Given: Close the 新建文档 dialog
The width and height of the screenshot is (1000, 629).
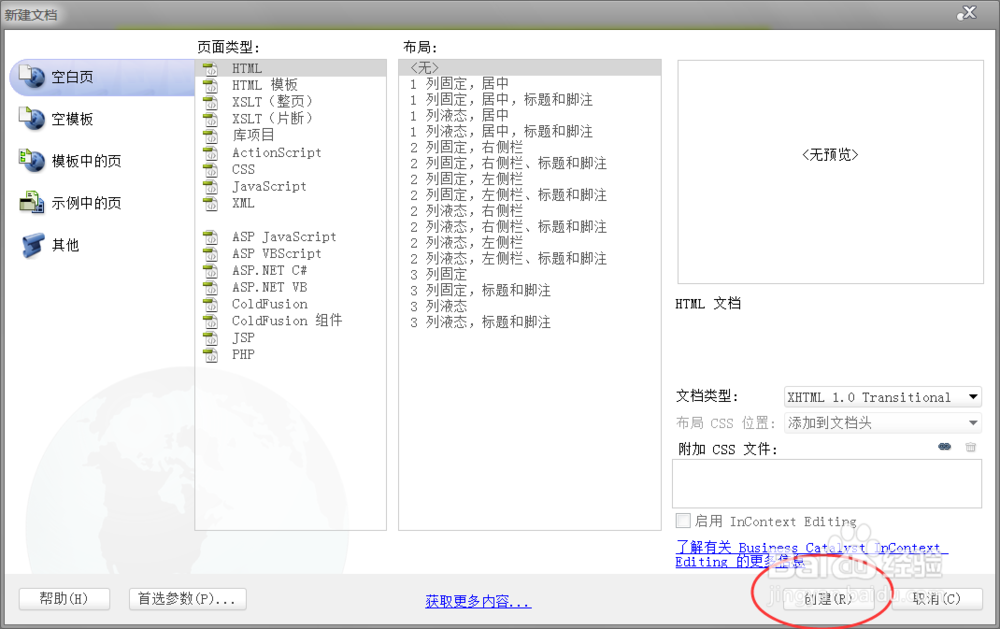Looking at the screenshot, I should click(967, 13).
